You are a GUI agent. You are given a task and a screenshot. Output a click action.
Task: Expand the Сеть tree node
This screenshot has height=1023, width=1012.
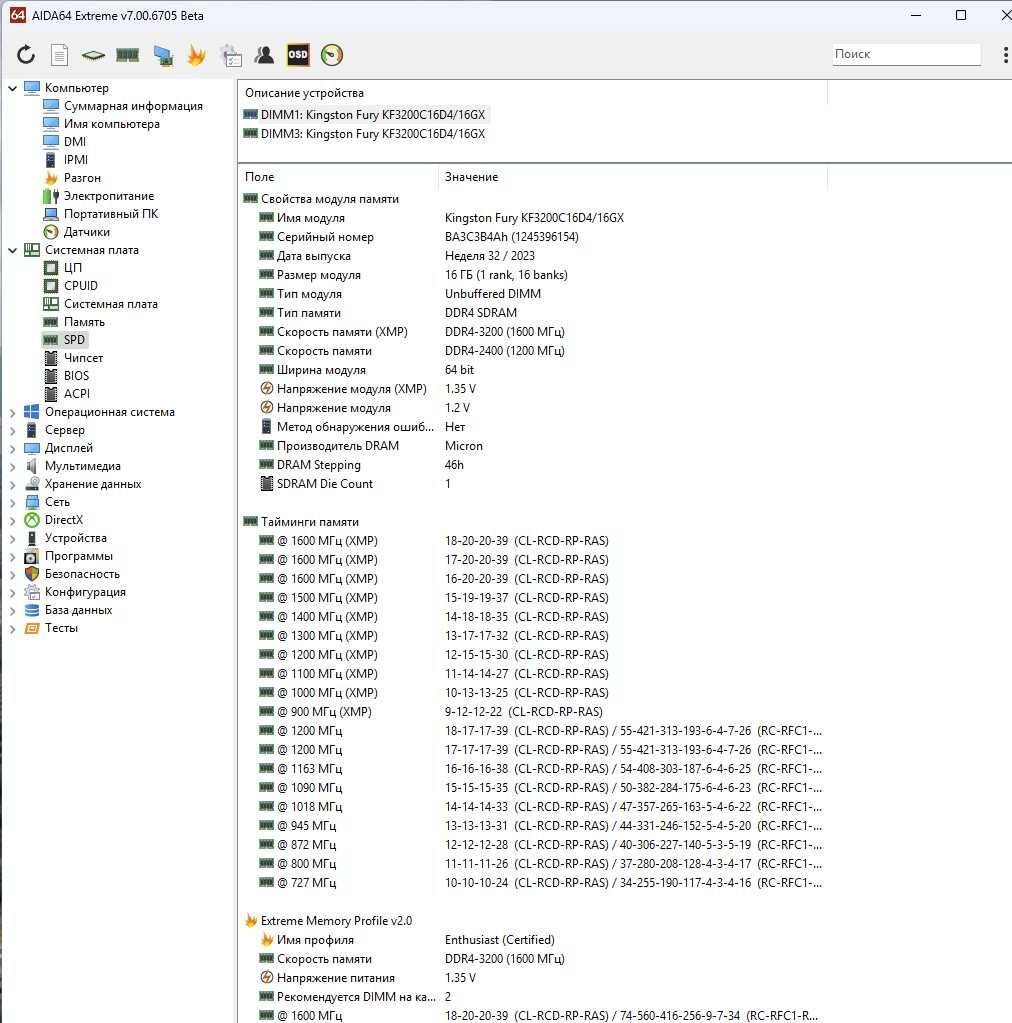tap(12, 502)
